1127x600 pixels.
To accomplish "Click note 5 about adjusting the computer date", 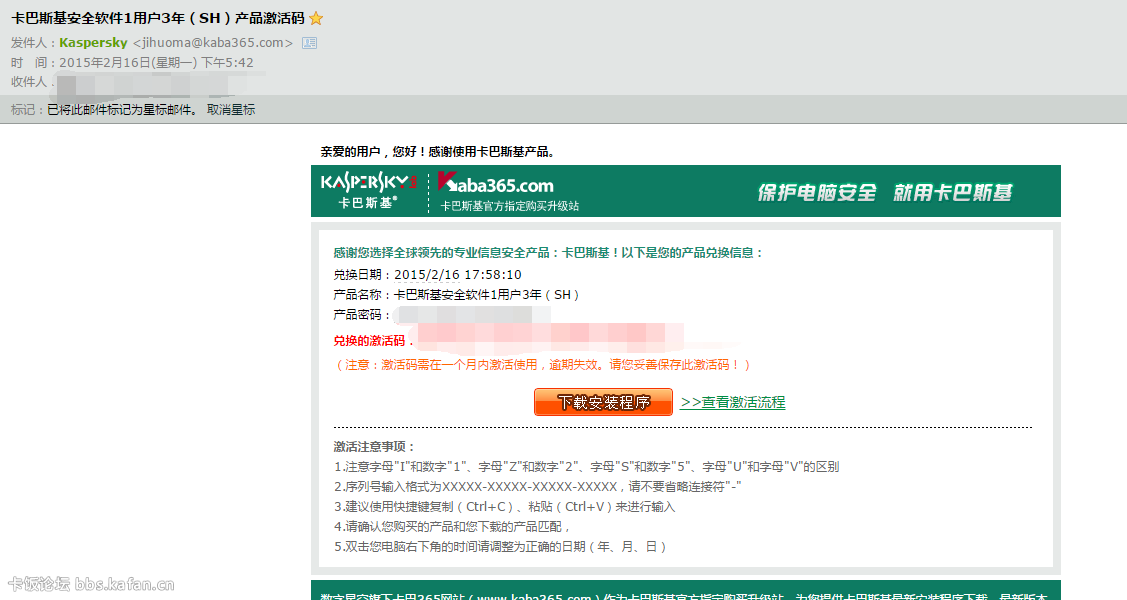I will point(501,547).
